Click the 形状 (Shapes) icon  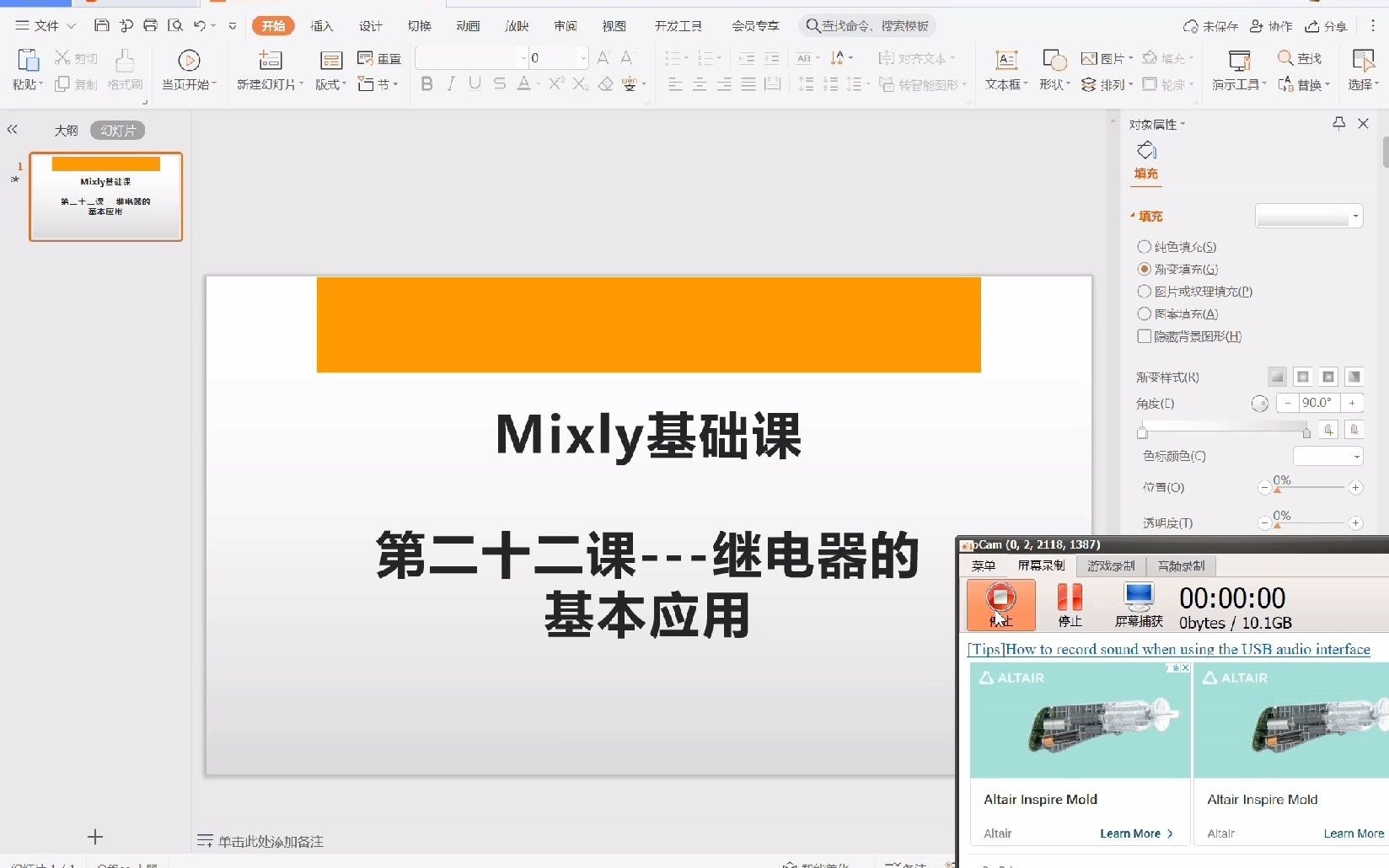tap(1053, 67)
